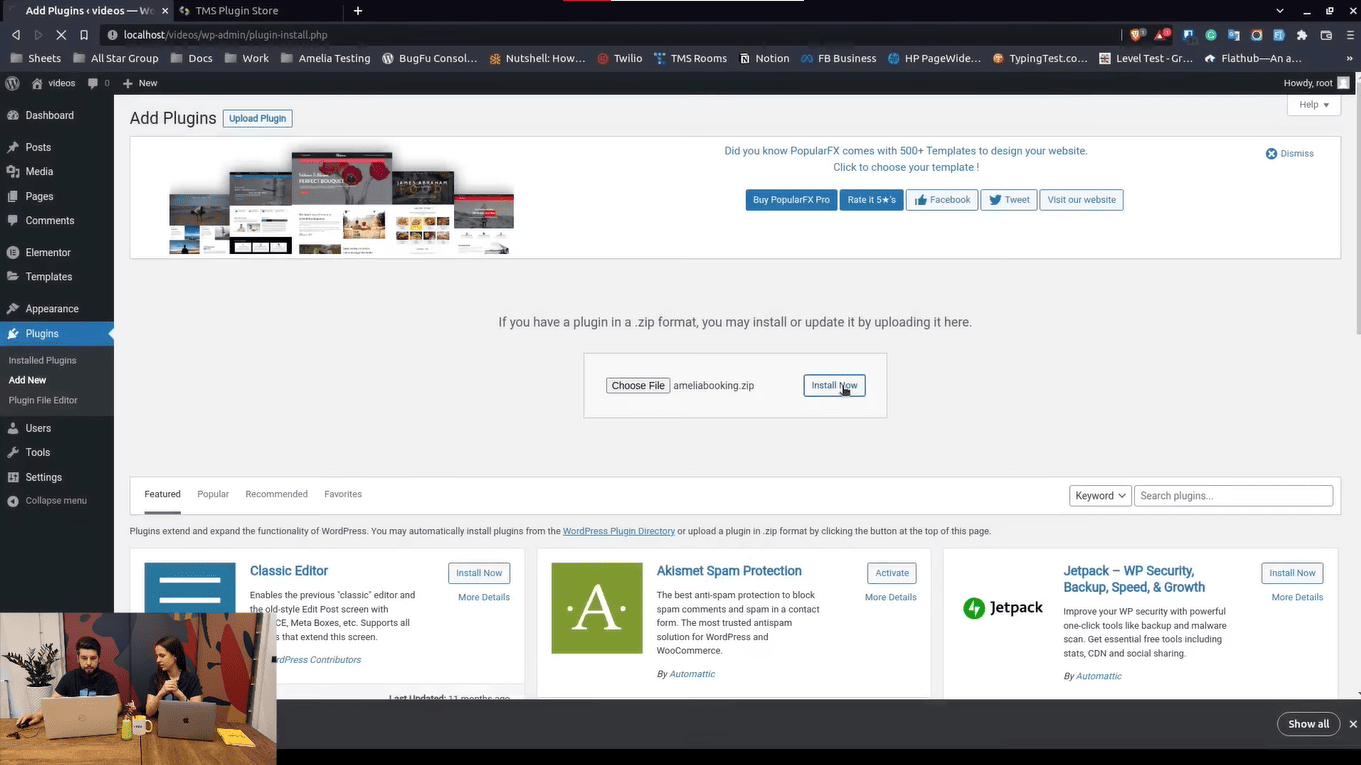Open More Details for Akismet

[x=890, y=597]
